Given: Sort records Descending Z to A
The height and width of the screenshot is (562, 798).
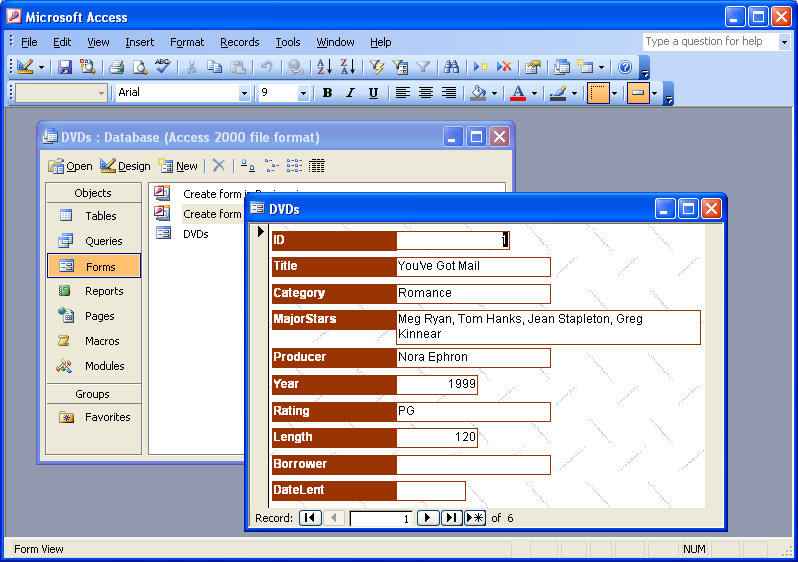Looking at the screenshot, I should pos(348,67).
